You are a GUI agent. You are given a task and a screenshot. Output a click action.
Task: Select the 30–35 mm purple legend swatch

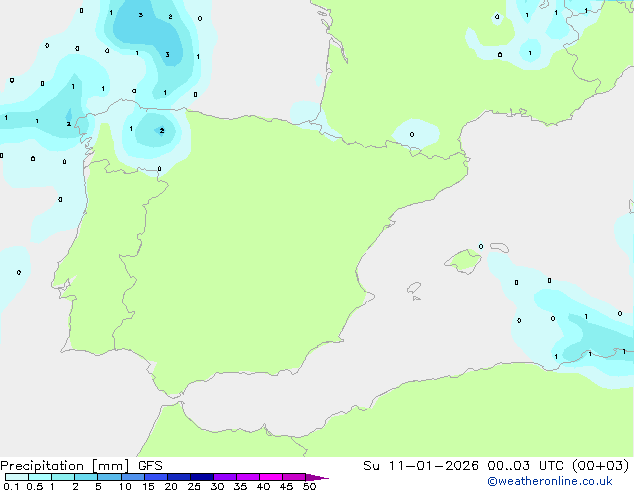click(224, 477)
